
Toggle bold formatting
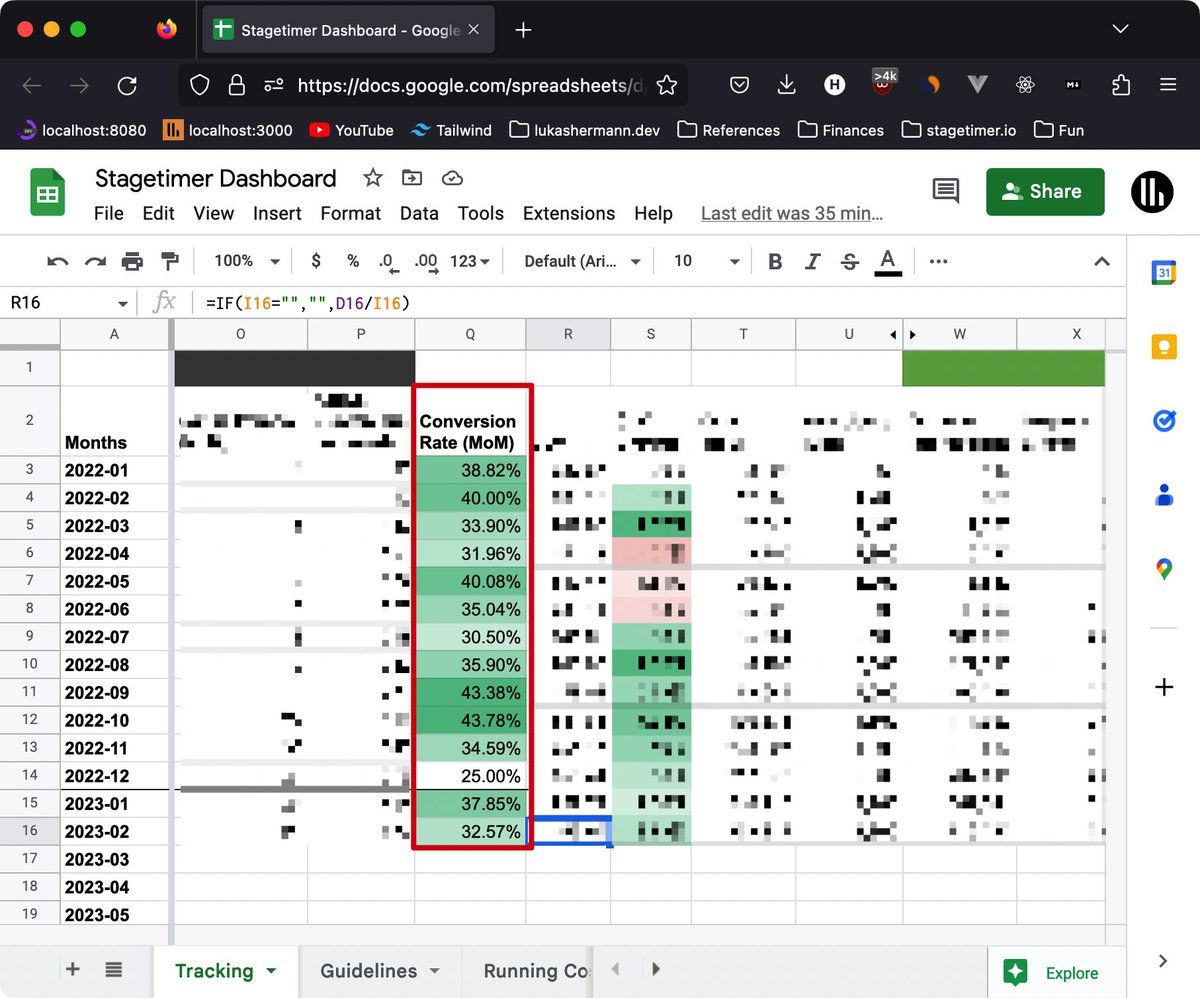(x=775, y=261)
